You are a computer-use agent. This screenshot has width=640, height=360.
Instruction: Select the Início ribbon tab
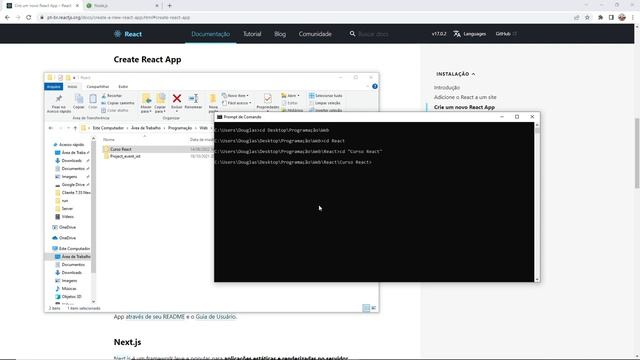click(x=72, y=87)
